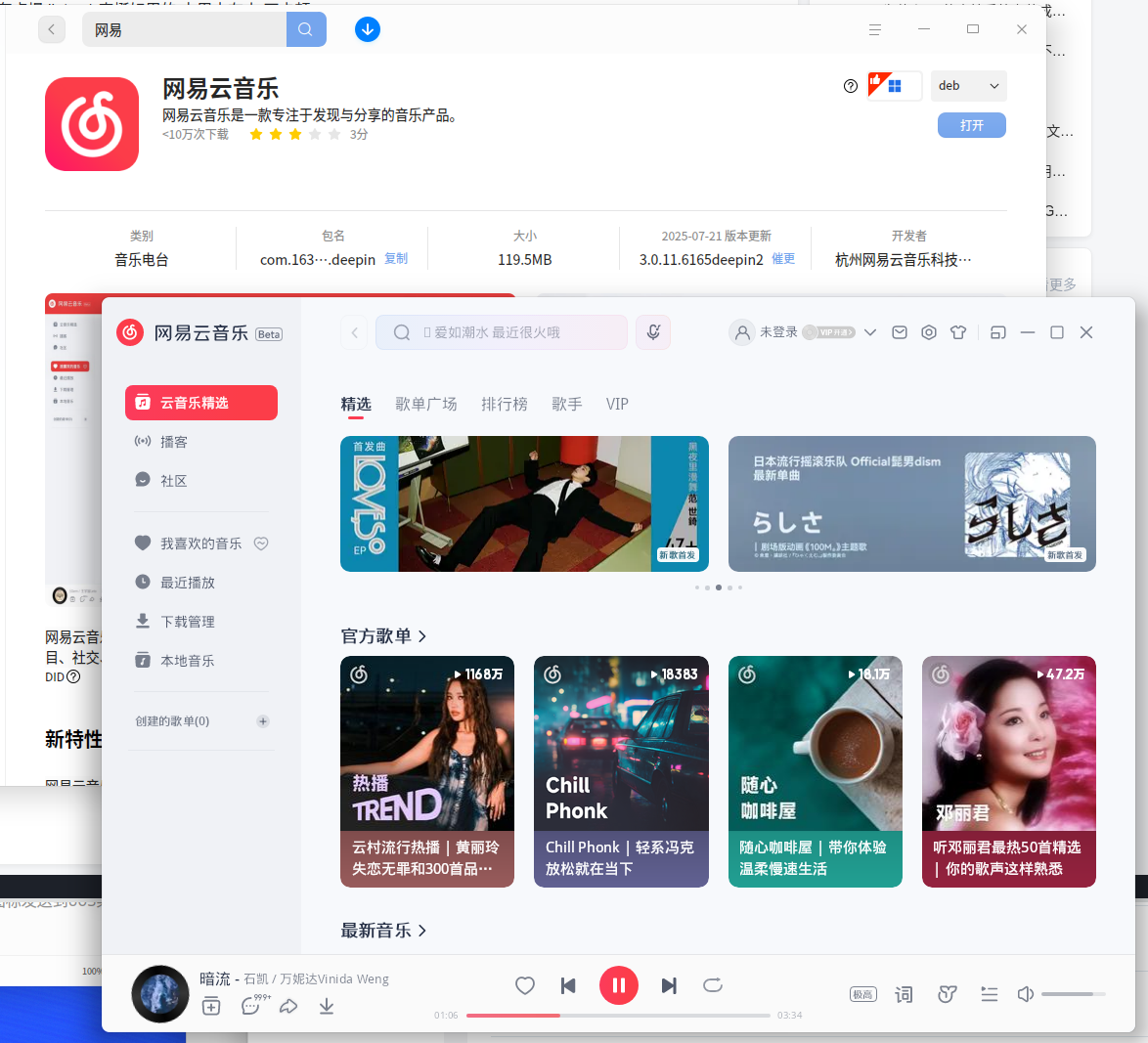1148x1043 pixels.
Task: Click the help question mark beside deb selector
Action: tap(850, 86)
